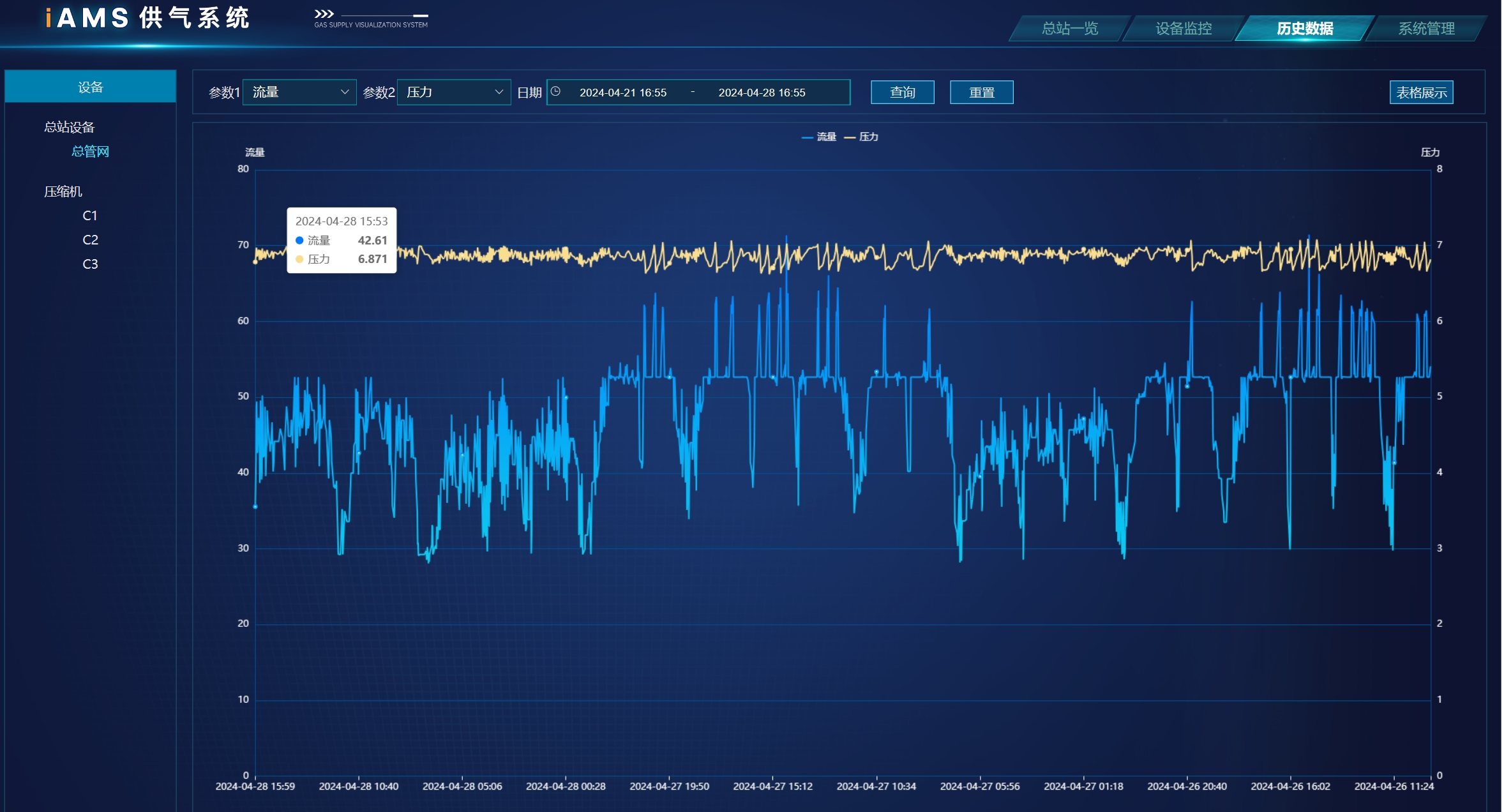Click the 参数1 dropdown chevron arrow
This screenshot has width=1504, height=812.
345,93
